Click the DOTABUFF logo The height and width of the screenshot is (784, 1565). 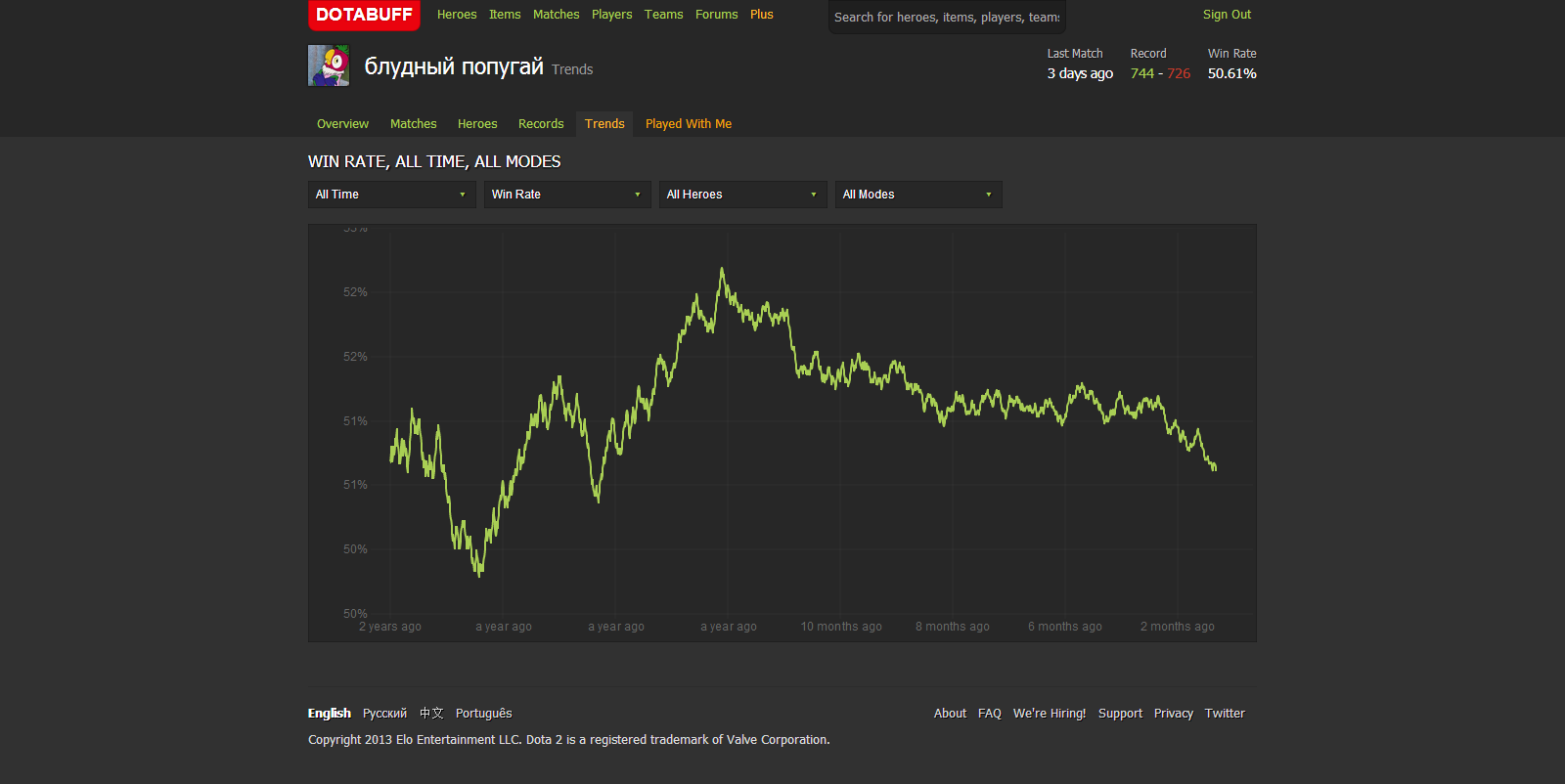(364, 15)
